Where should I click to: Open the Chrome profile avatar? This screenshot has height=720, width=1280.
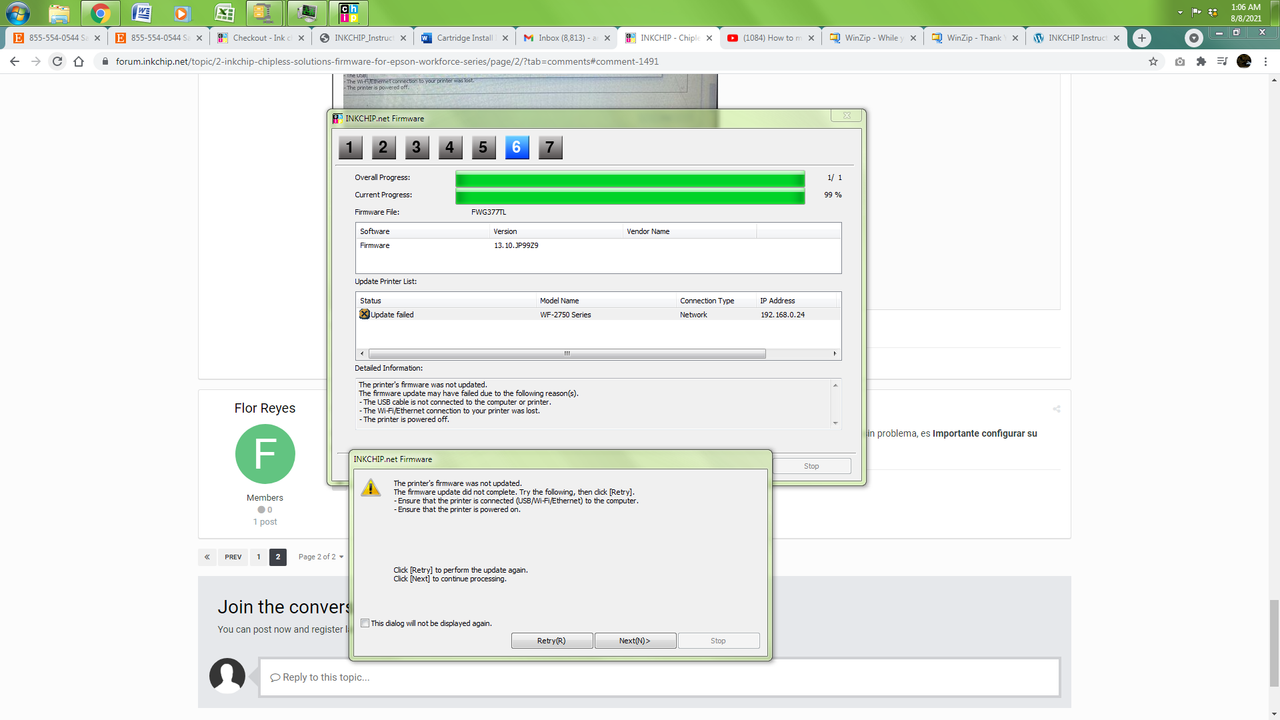click(1244, 61)
